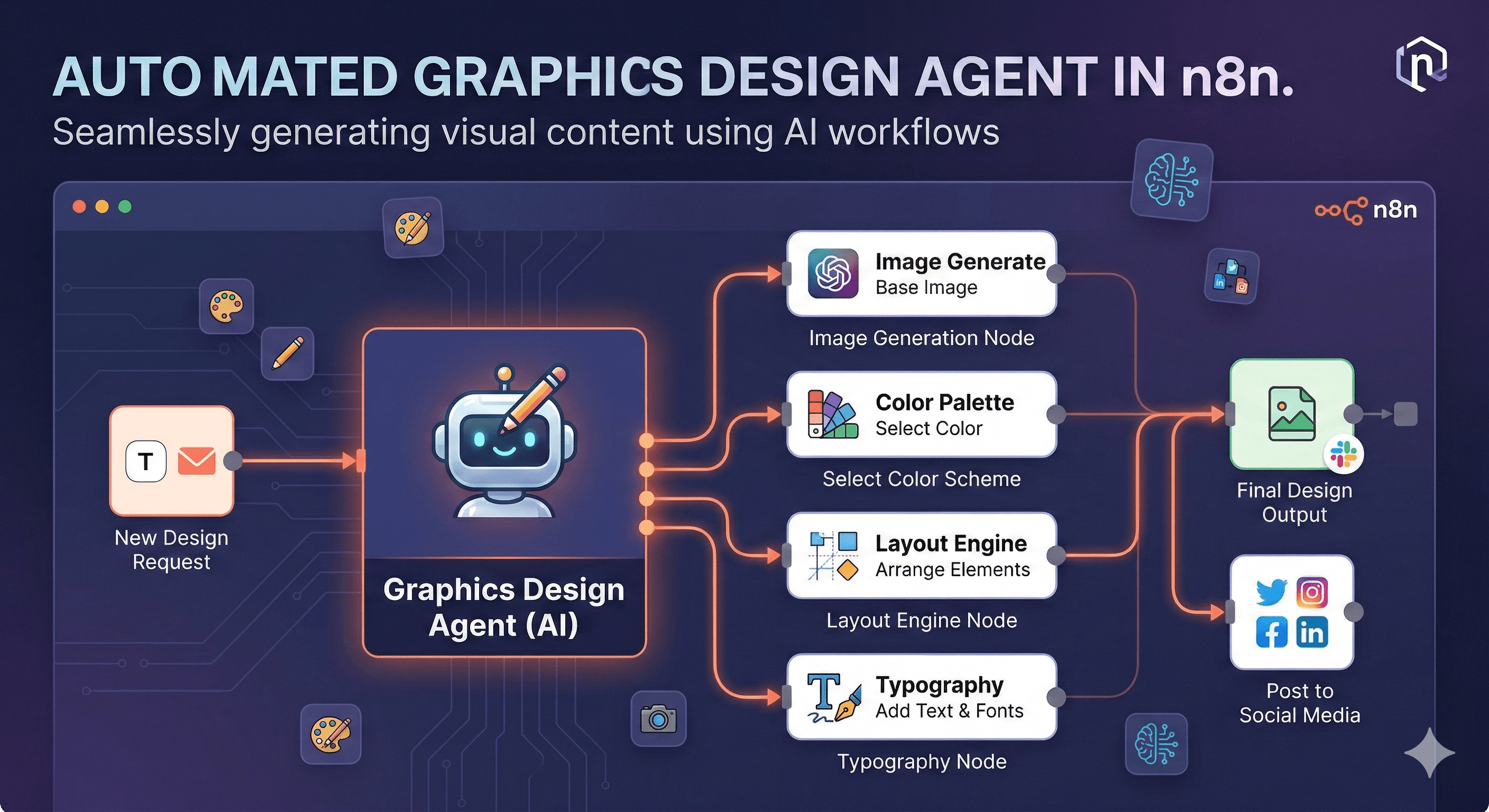Click the camera icon tile
This screenshot has height=812, width=1489.
tap(658, 719)
